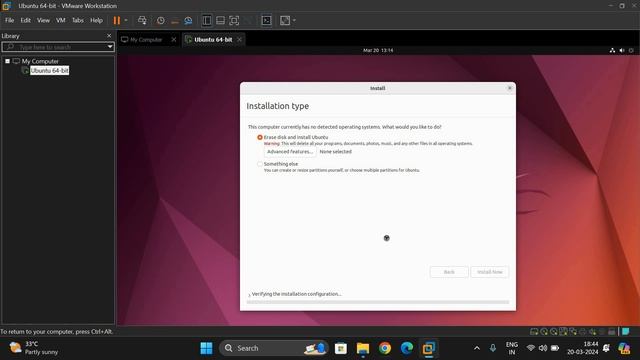Viewport: 640px width, 360px height.
Task: Click the Ubuntu network status icon
Action: pyautogui.click(x=612, y=50)
